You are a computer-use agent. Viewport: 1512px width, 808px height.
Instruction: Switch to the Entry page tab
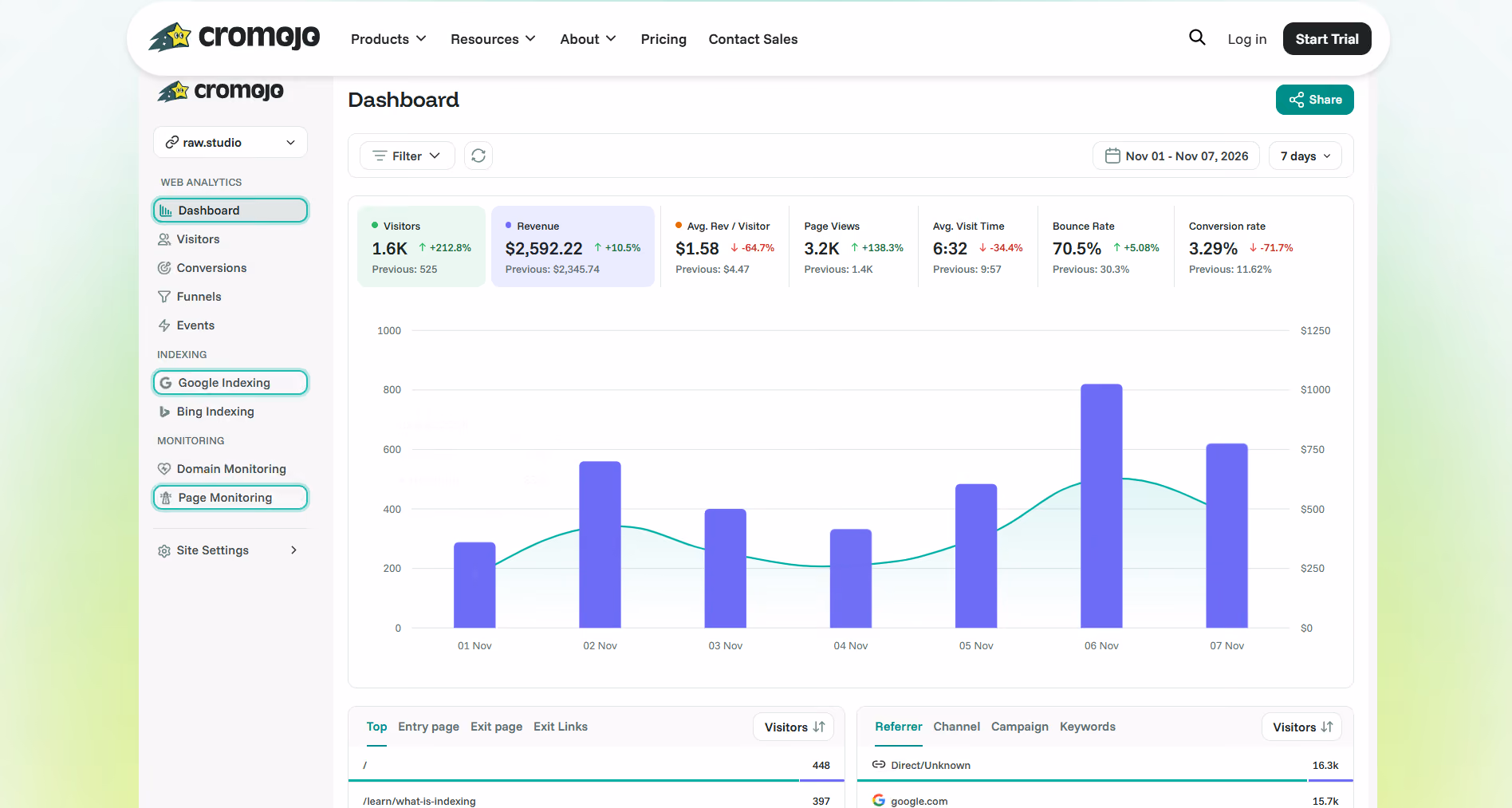428,727
